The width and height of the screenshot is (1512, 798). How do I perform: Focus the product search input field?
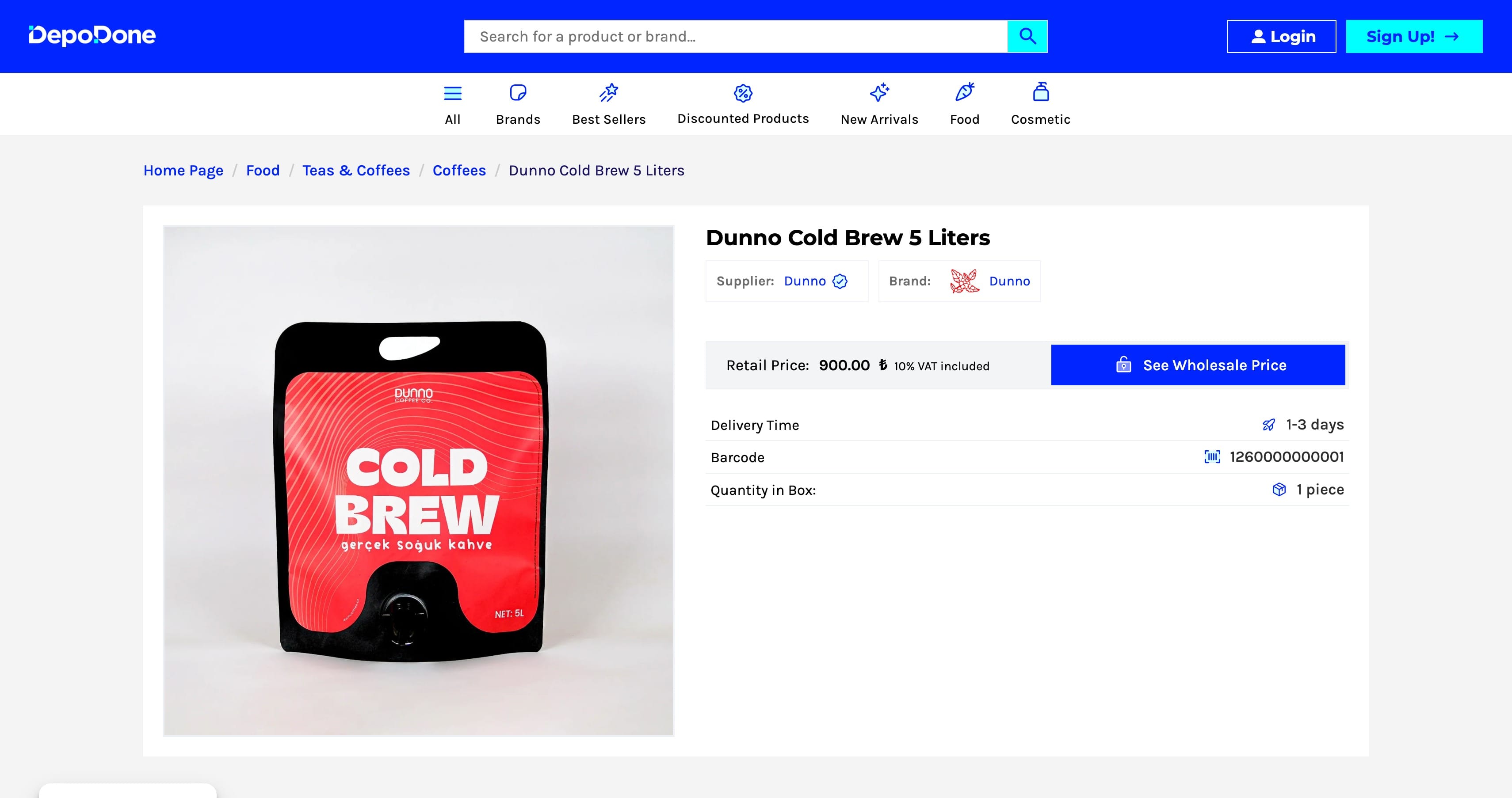tap(735, 36)
